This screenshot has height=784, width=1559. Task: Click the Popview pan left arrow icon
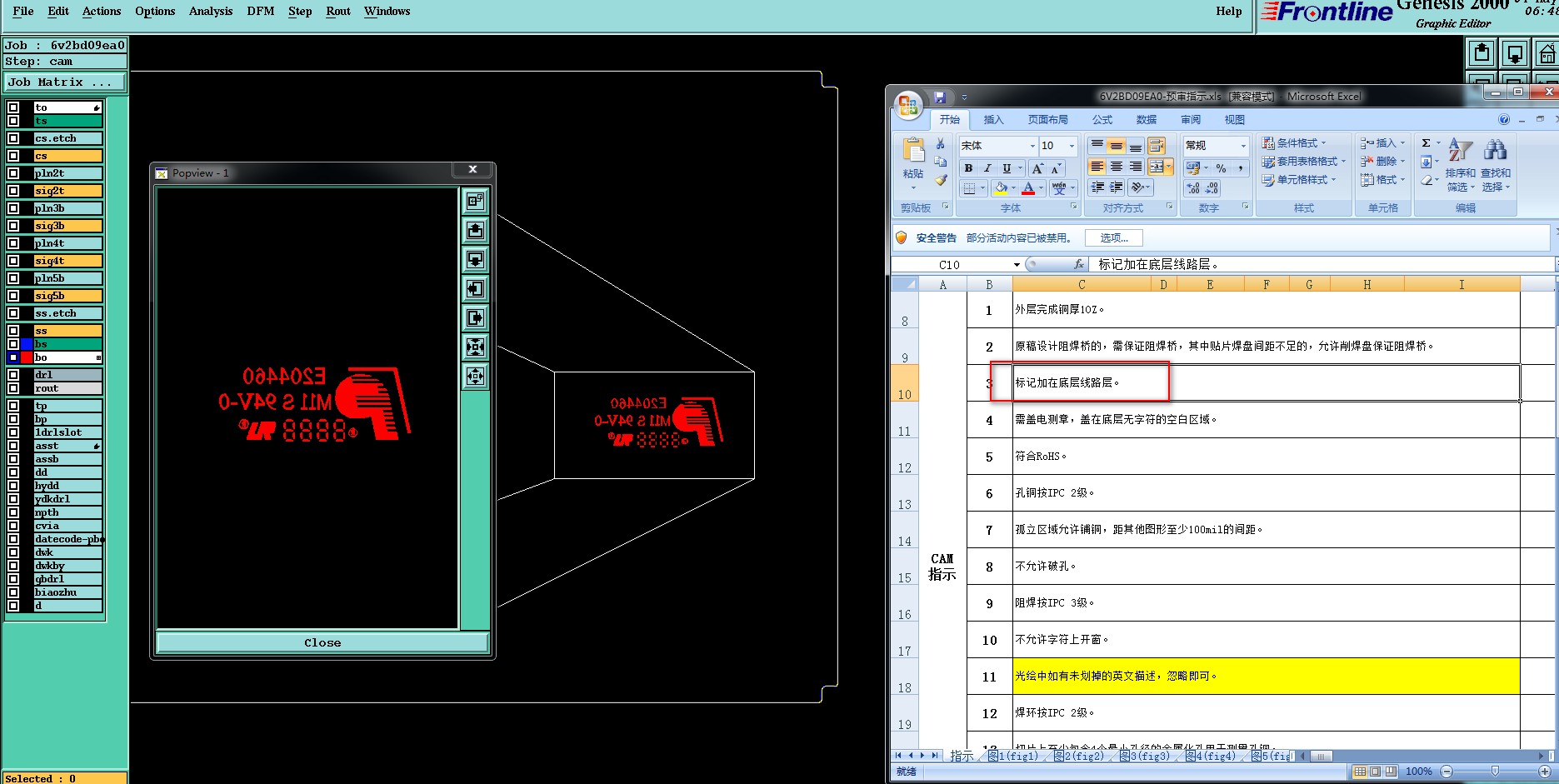[475, 288]
